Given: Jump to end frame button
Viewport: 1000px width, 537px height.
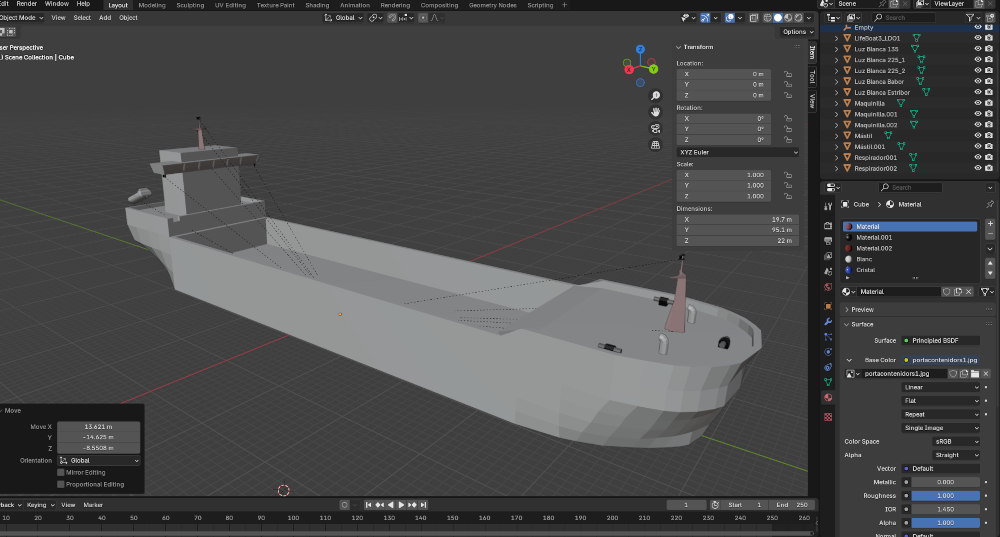Looking at the screenshot, I should tap(423, 505).
